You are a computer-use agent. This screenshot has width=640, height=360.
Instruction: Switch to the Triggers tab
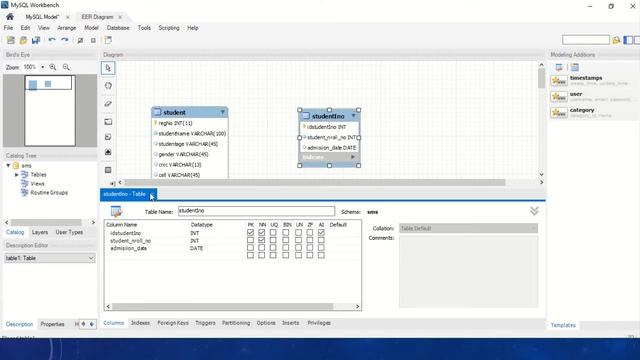point(205,323)
